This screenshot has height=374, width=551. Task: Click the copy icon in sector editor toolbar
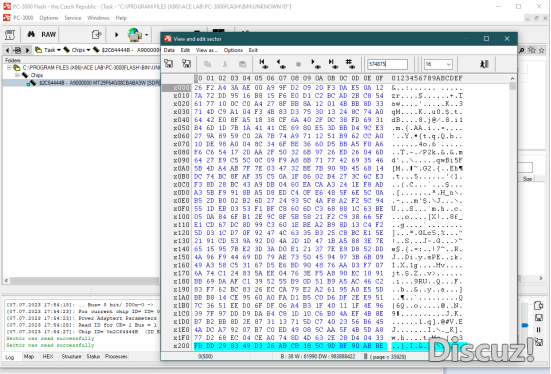coord(207,64)
